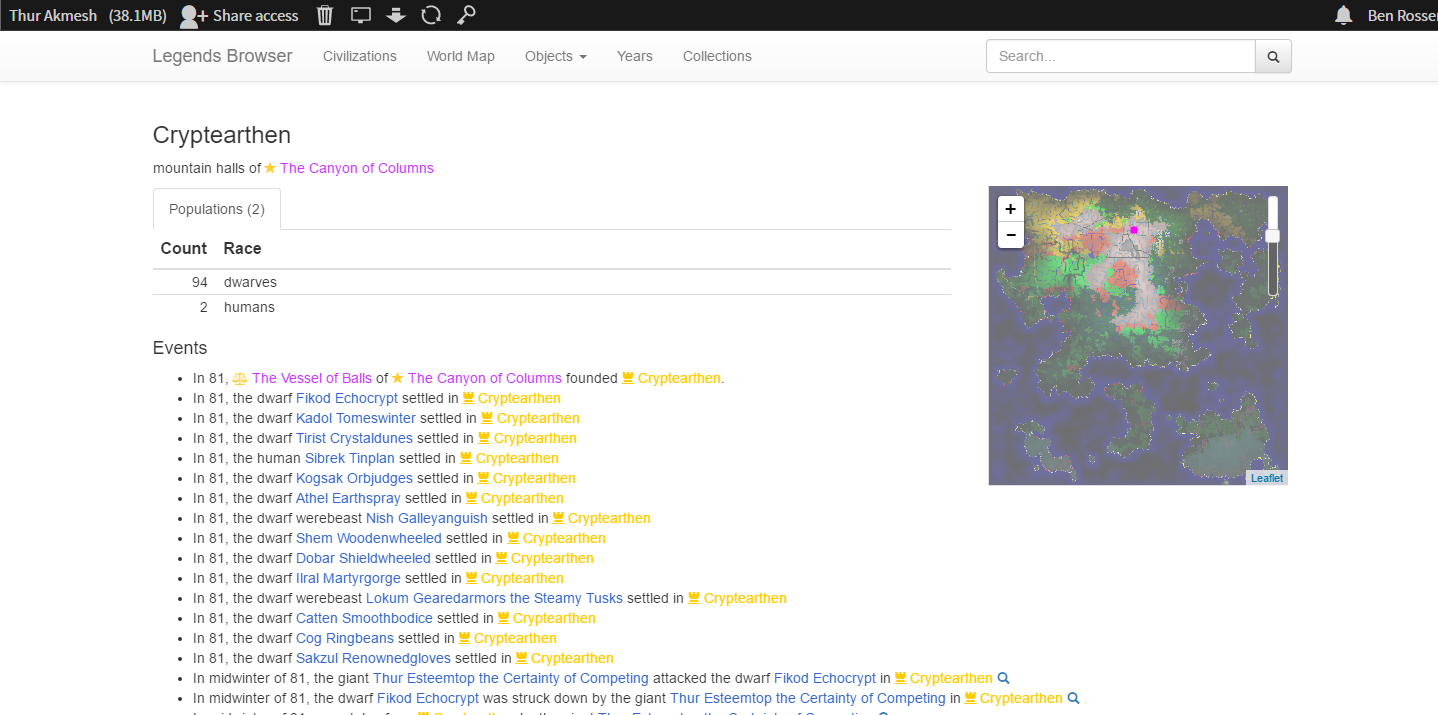Viewport: 1438px width, 715px height.
Task: Click the scales icon before The Vessel of Balls
Action: click(x=240, y=378)
